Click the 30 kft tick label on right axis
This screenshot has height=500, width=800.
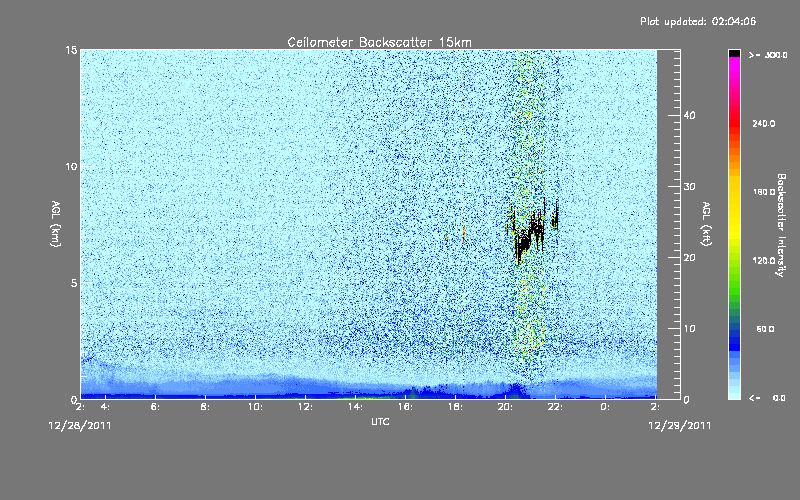click(x=689, y=187)
